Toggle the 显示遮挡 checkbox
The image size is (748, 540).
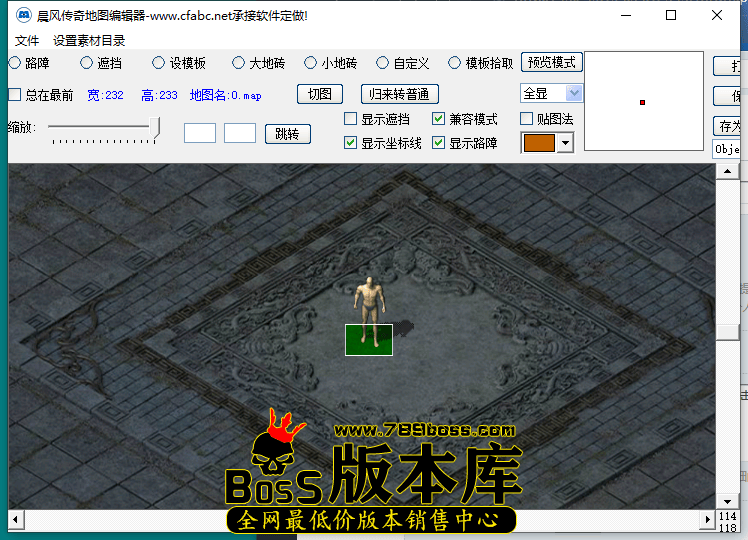(351, 119)
